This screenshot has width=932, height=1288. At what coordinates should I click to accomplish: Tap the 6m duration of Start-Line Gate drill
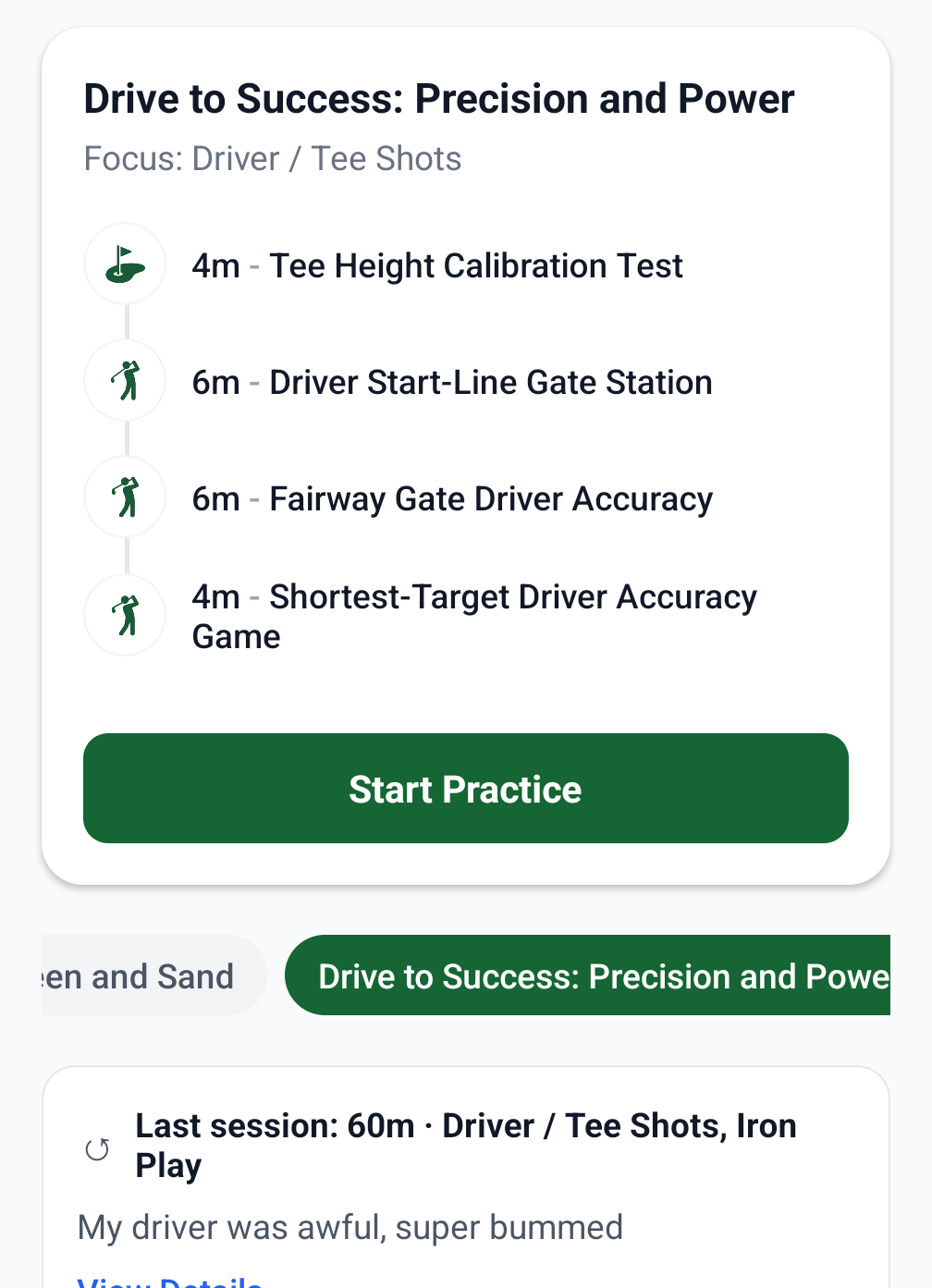pos(215,383)
